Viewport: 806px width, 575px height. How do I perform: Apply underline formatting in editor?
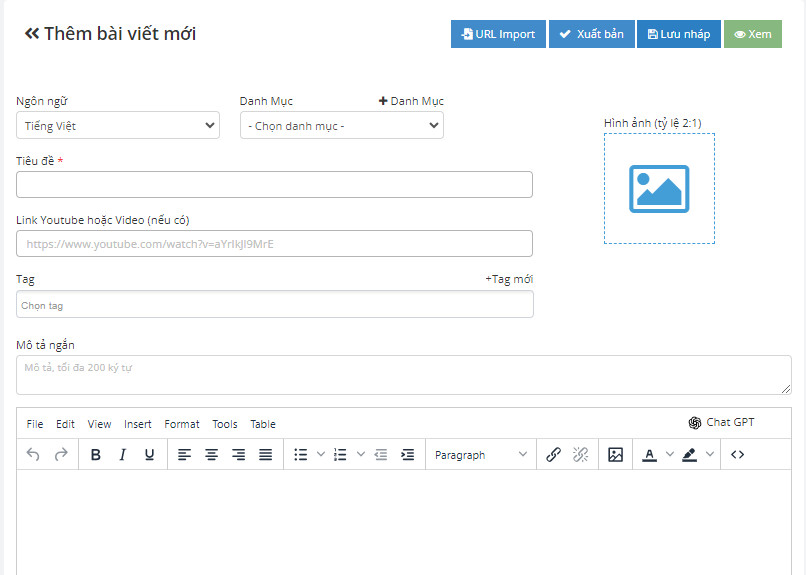(149, 455)
